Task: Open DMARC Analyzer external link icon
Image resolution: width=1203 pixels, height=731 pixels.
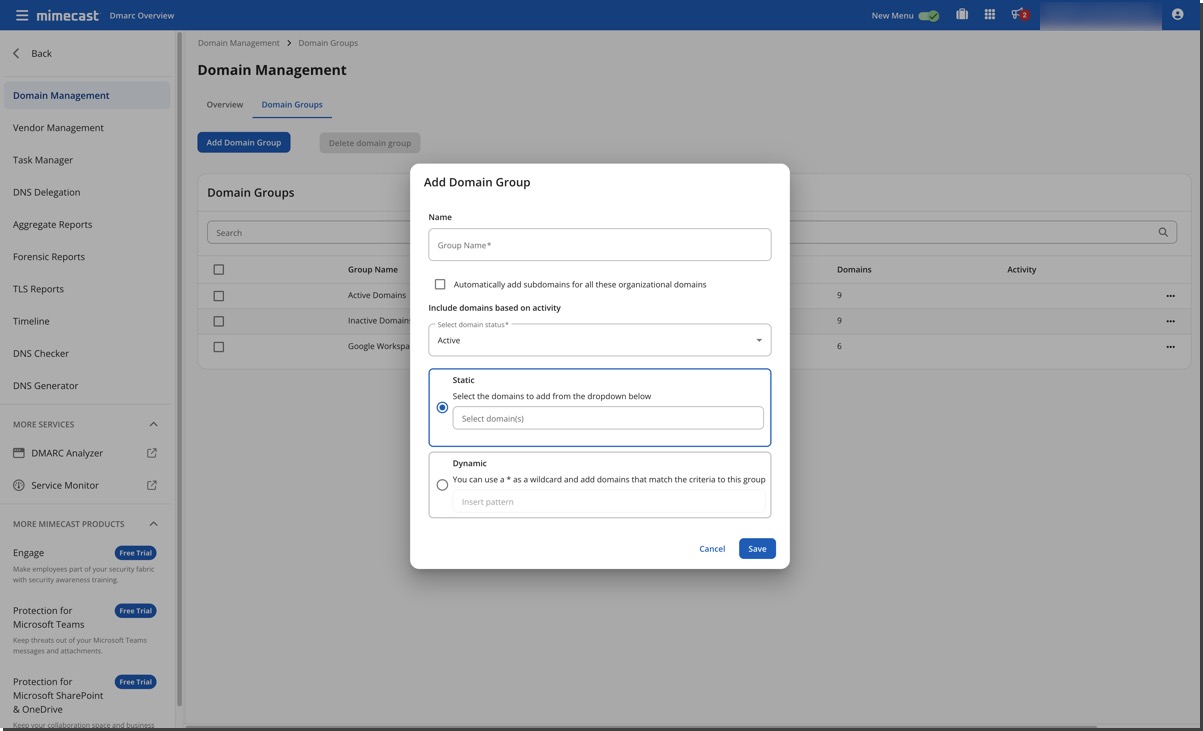Action: pyautogui.click(x=152, y=453)
